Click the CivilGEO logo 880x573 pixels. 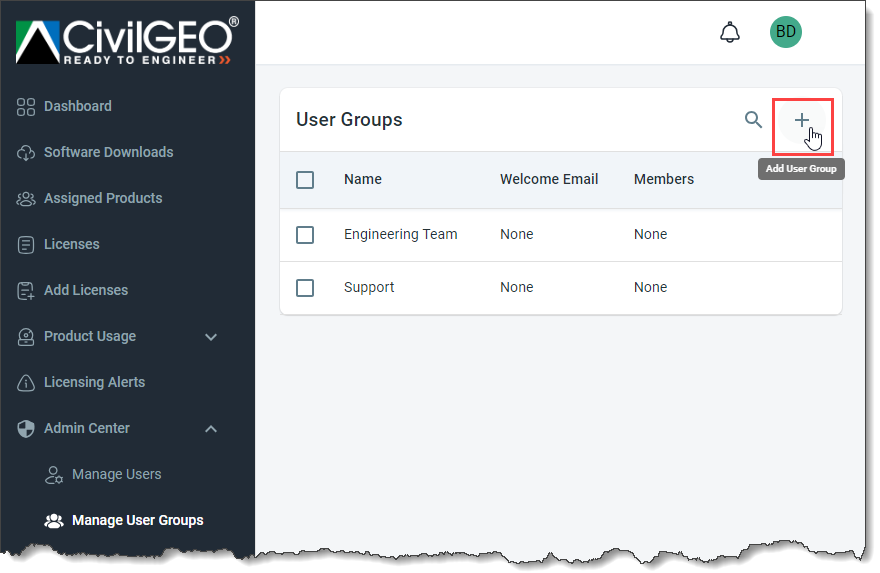click(x=127, y=40)
